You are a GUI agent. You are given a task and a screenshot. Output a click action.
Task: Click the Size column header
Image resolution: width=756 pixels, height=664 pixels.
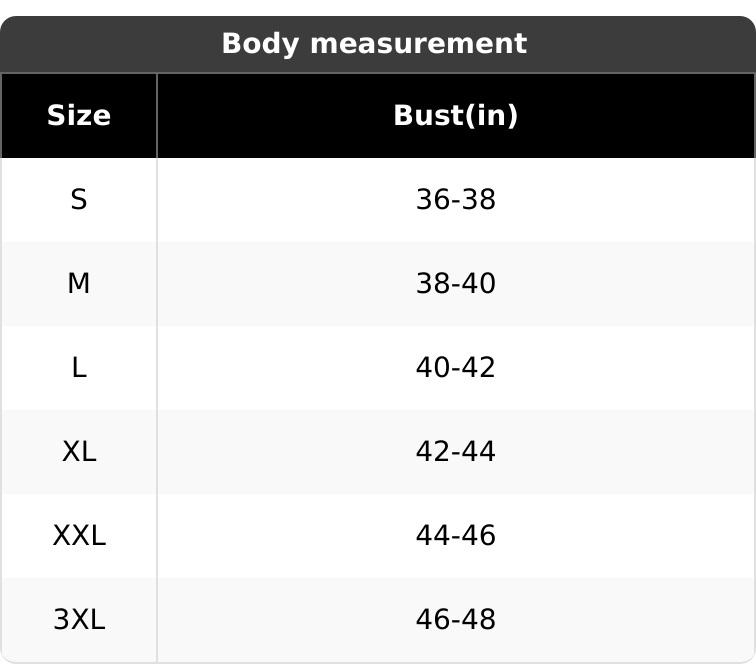(79, 116)
